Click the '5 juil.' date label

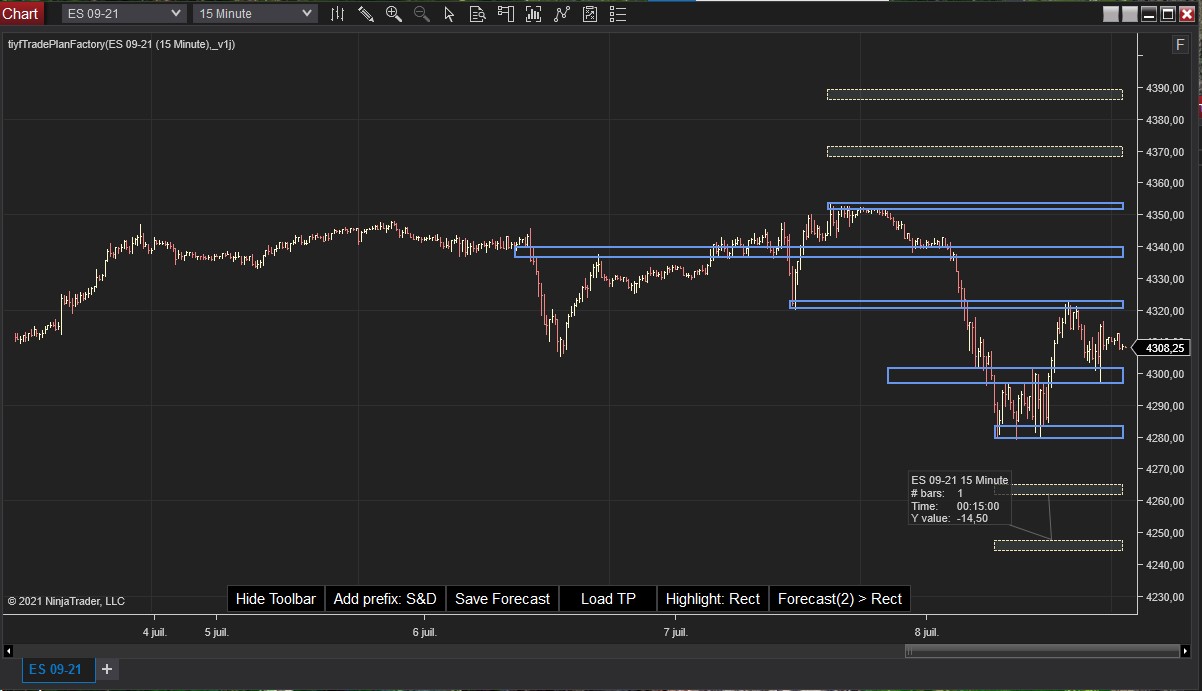[x=216, y=632]
